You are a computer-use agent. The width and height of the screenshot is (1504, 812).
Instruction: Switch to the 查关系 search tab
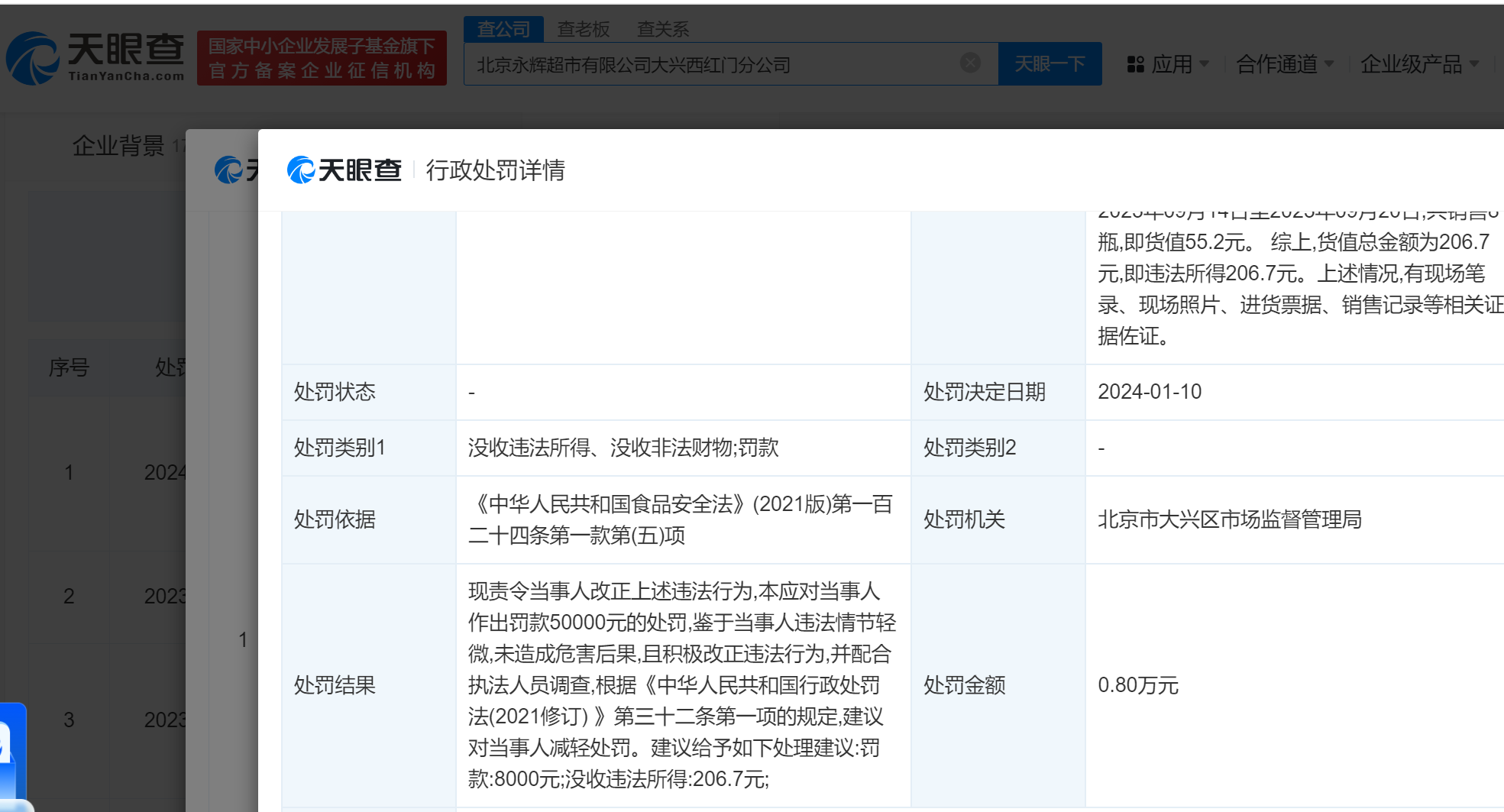point(663,29)
